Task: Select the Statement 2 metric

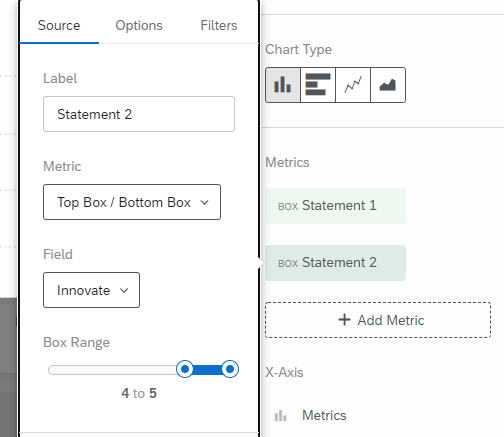Action: (335, 263)
